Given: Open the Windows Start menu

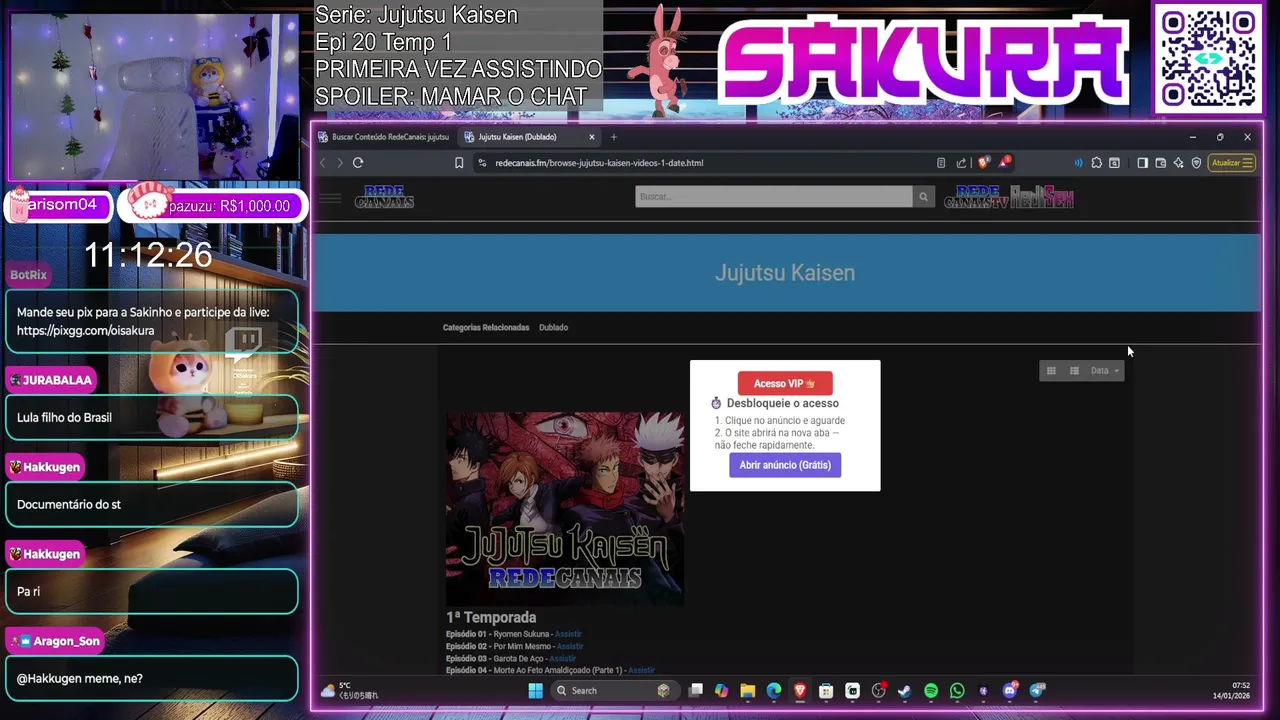Looking at the screenshot, I should coord(535,691).
